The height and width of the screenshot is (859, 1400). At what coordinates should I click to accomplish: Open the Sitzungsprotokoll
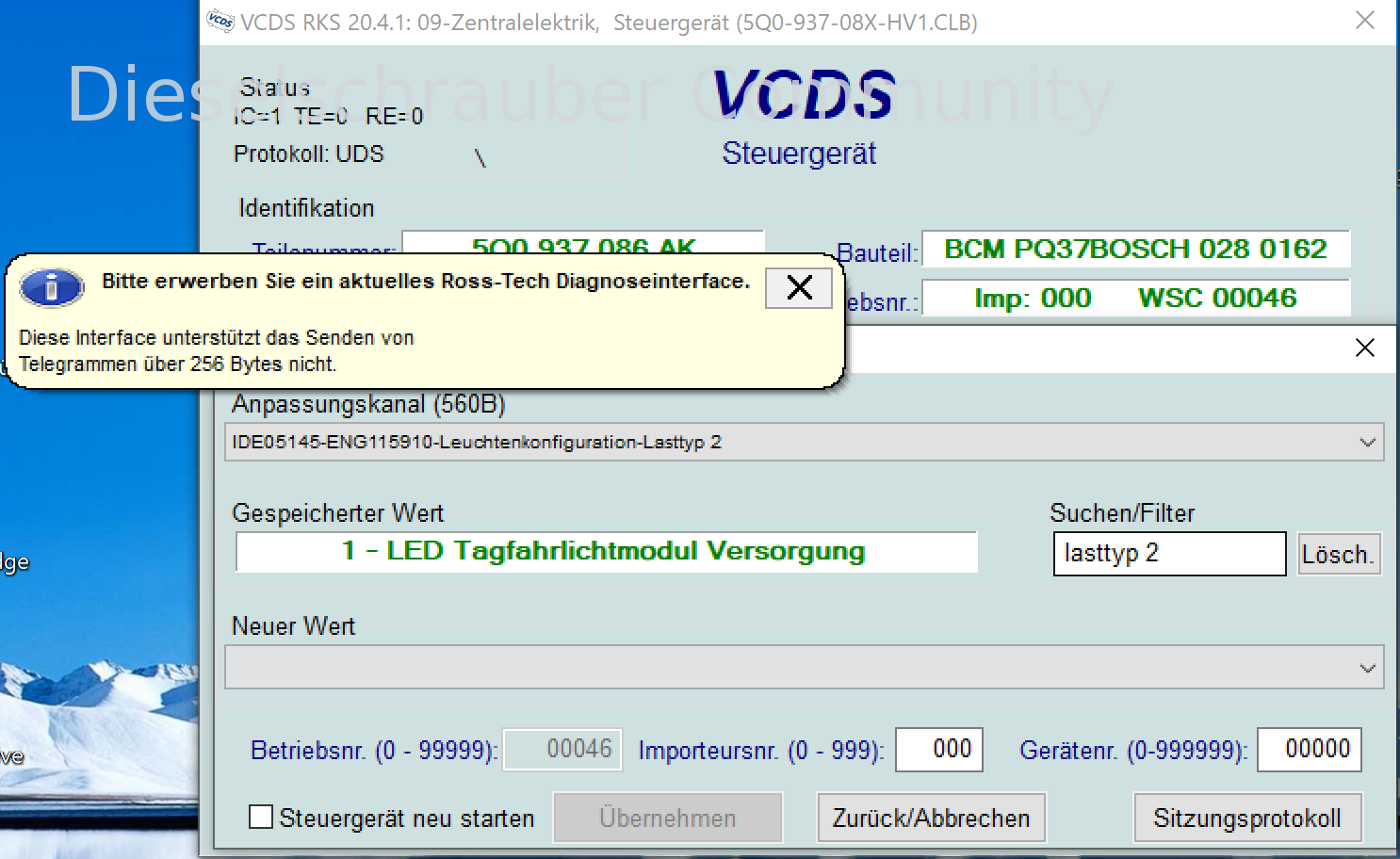(x=1247, y=818)
